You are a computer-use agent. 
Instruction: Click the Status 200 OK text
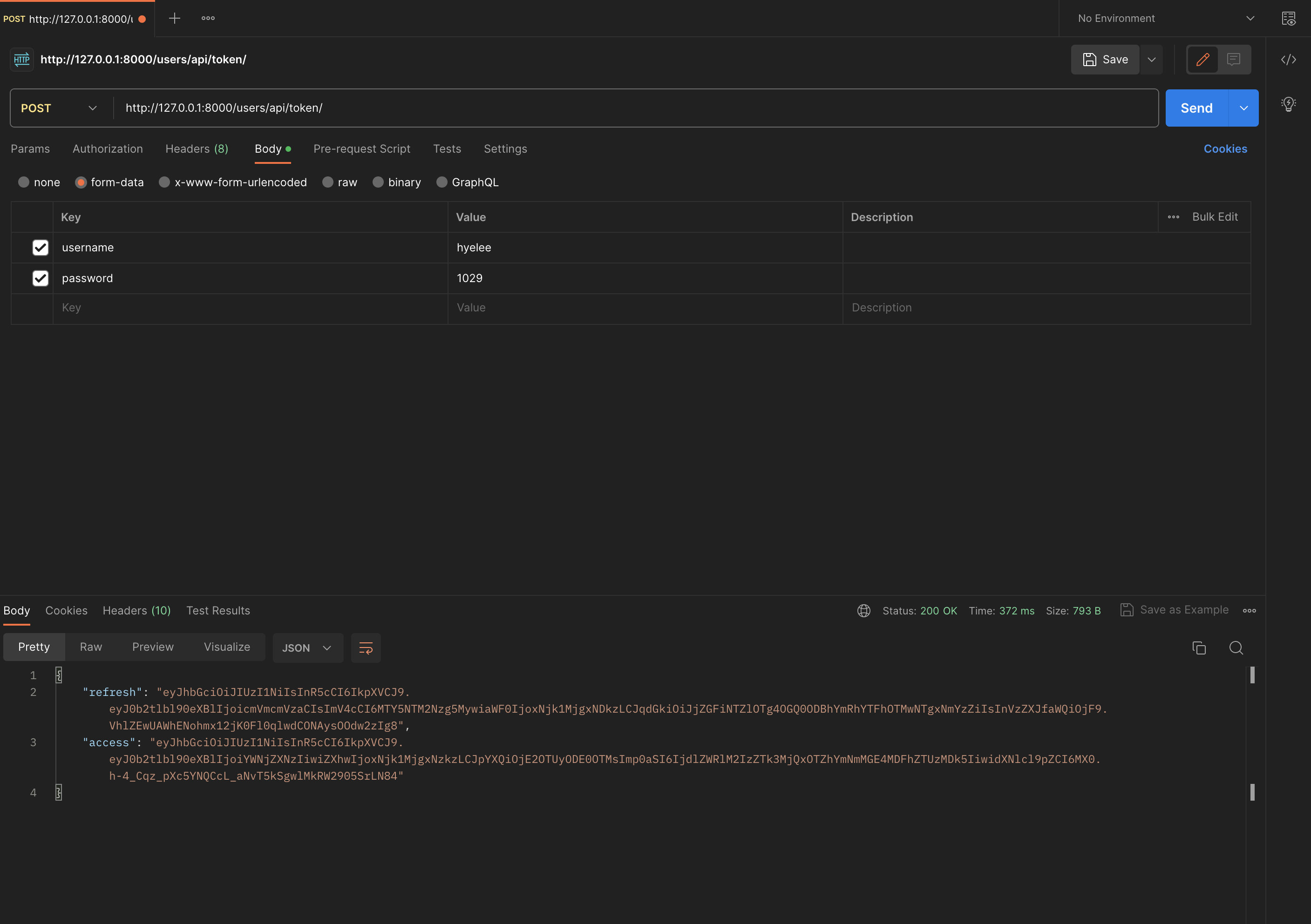pyautogui.click(x=919, y=611)
